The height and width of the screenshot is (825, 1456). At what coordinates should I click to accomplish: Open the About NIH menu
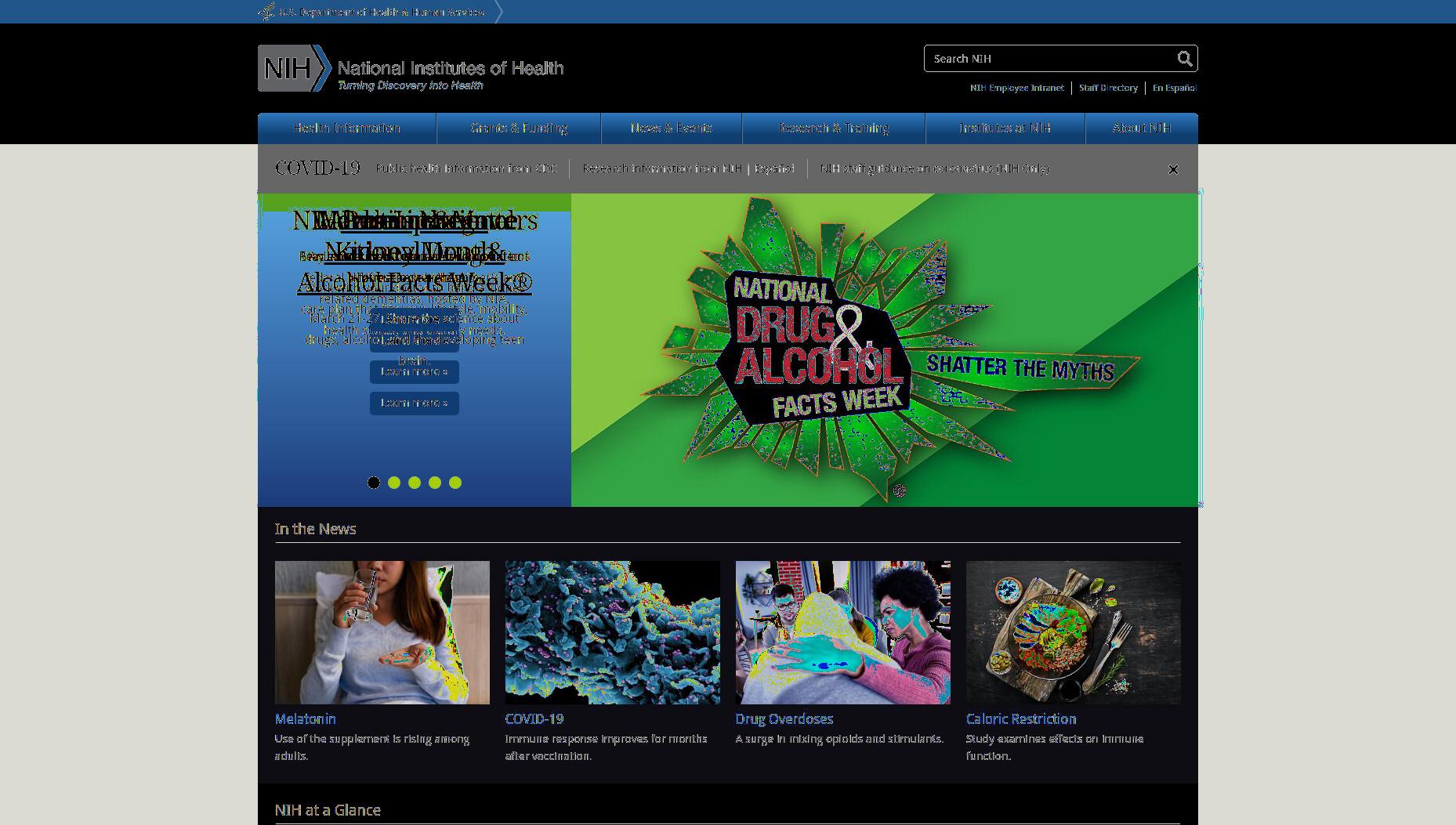pos(1142,128)
